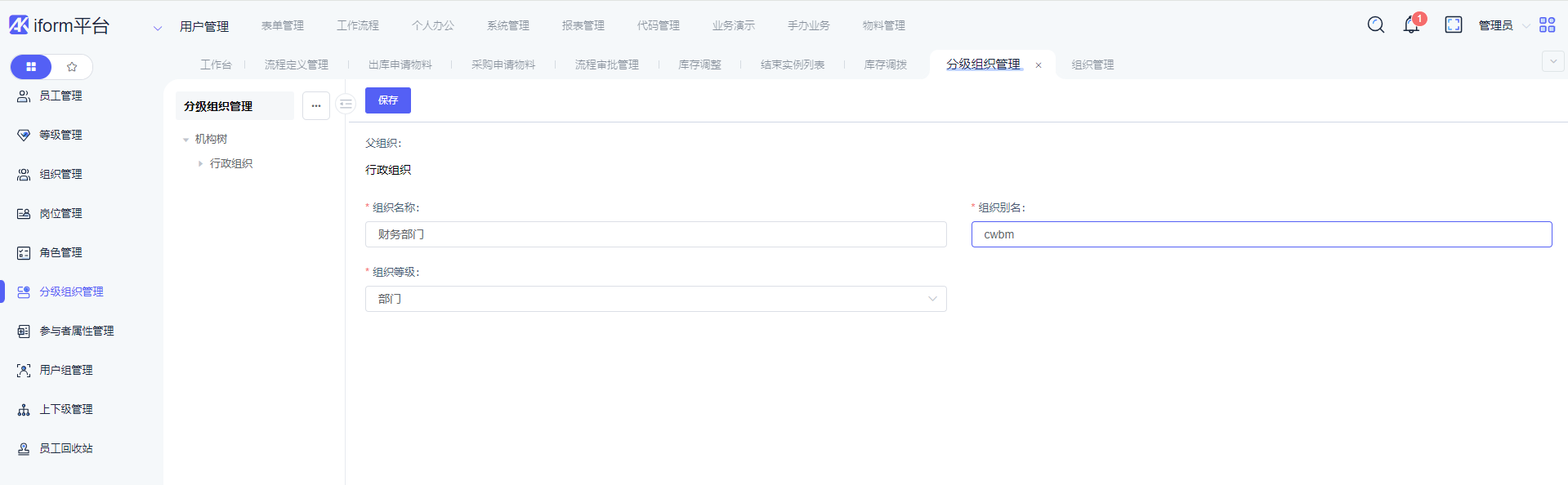The image size is (1568, 485).
Task: Collapse the tree panel with the fold icon
Action: pos(346,105)
